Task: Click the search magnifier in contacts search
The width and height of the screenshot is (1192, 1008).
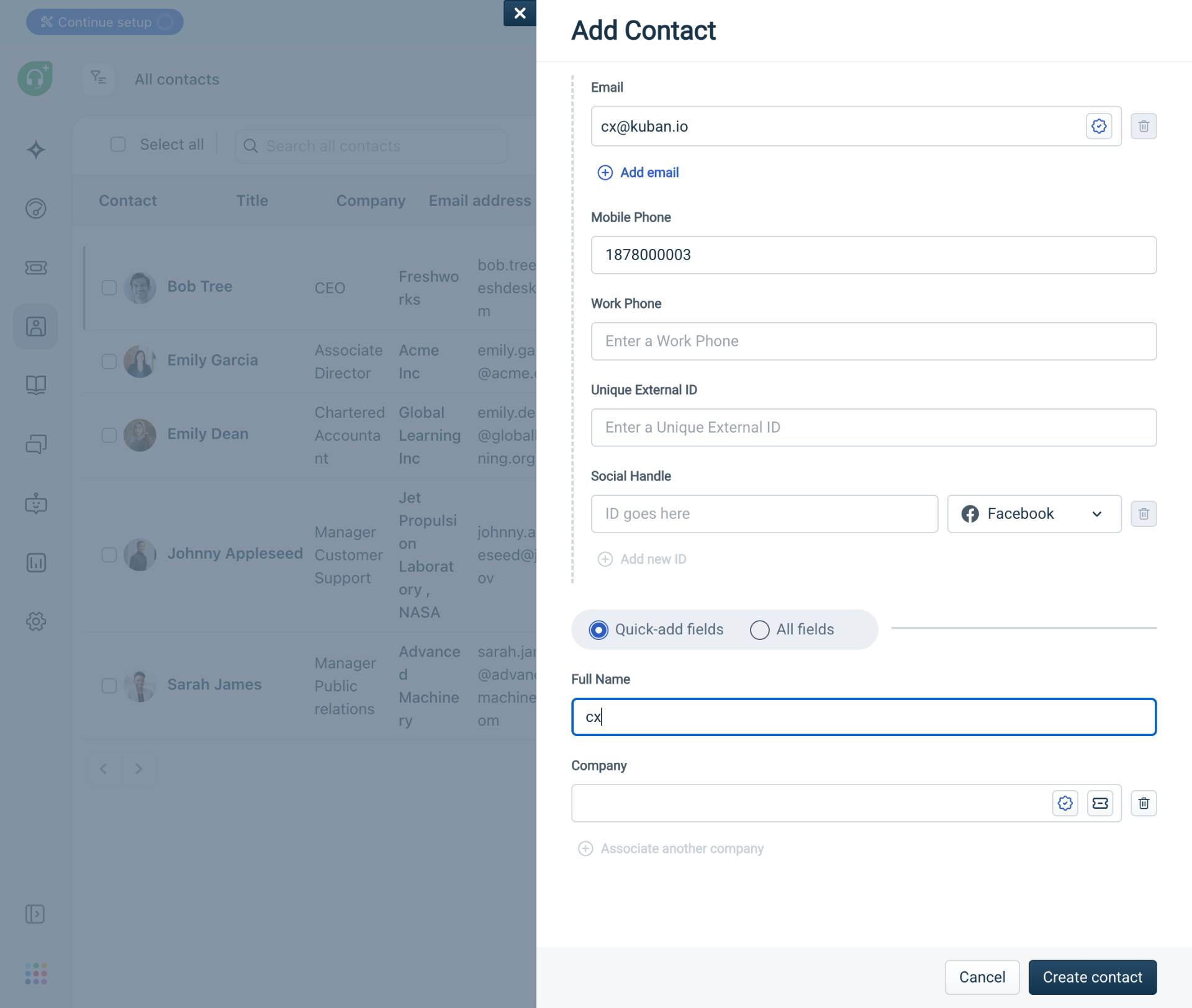Action: point(250,146)
